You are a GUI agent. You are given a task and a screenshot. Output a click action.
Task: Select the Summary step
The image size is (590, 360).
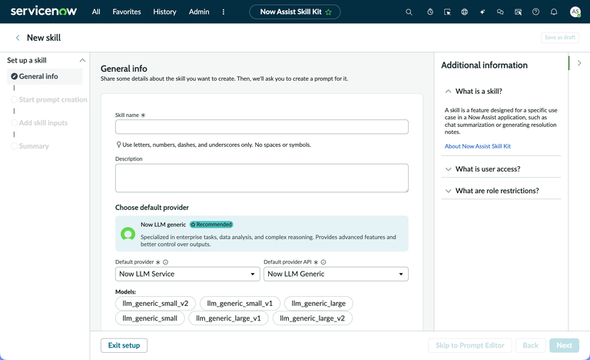point(30,146)
